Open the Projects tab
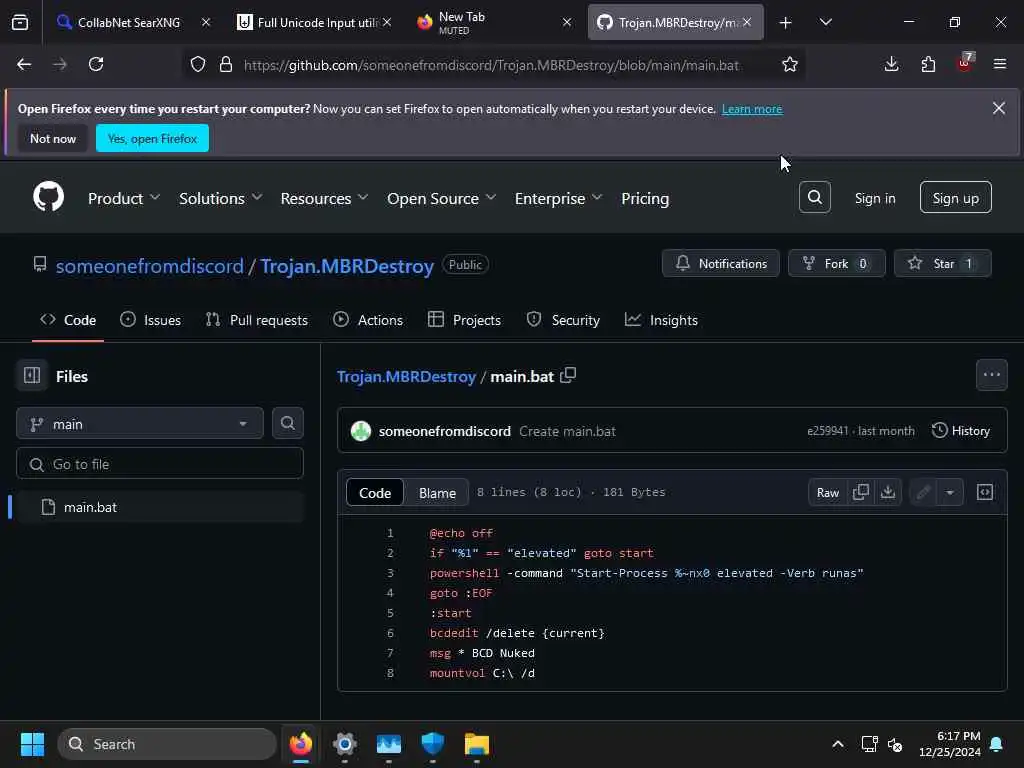 (x=464, y=320)
